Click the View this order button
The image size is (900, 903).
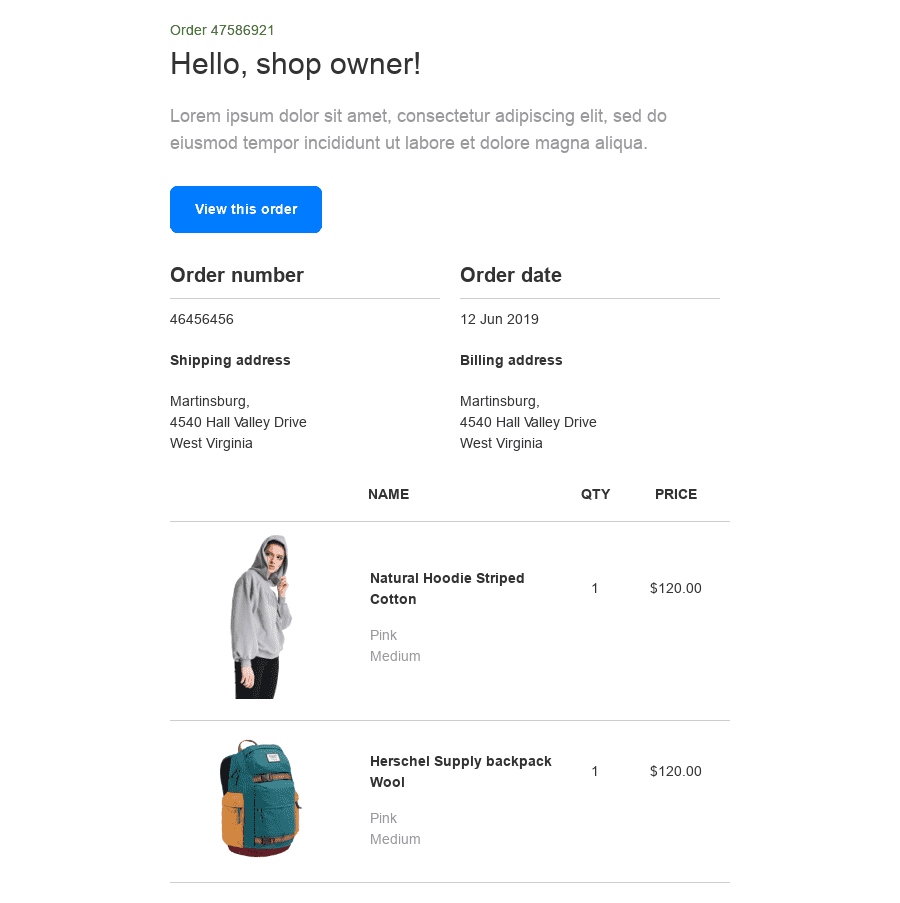pos(246,210)
